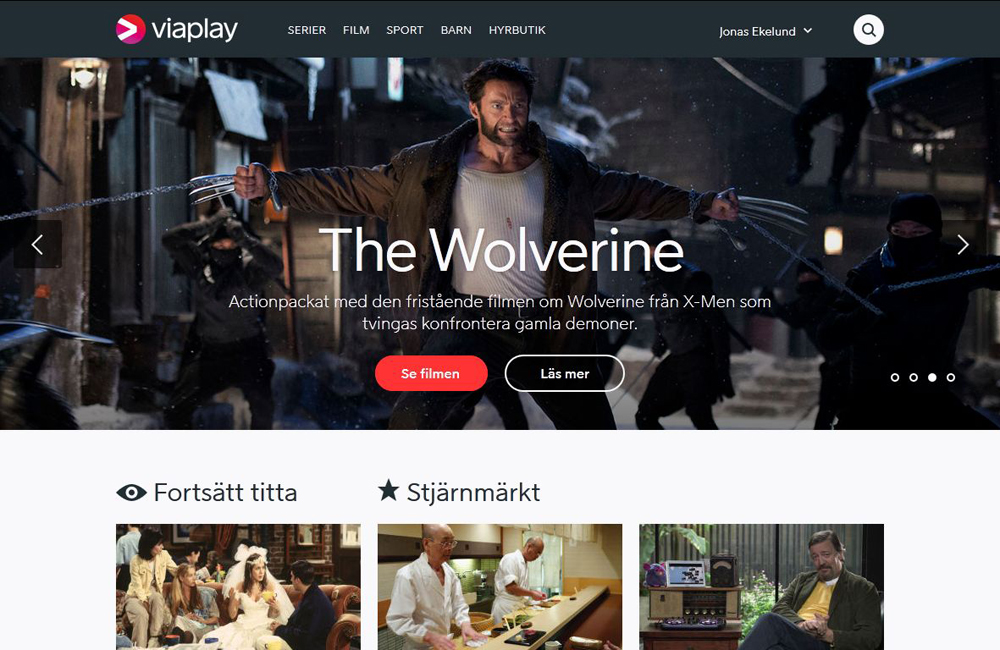Open the HYRBUTIK rental store
The width and height of the screenshot is (1000, 650).
517,30
